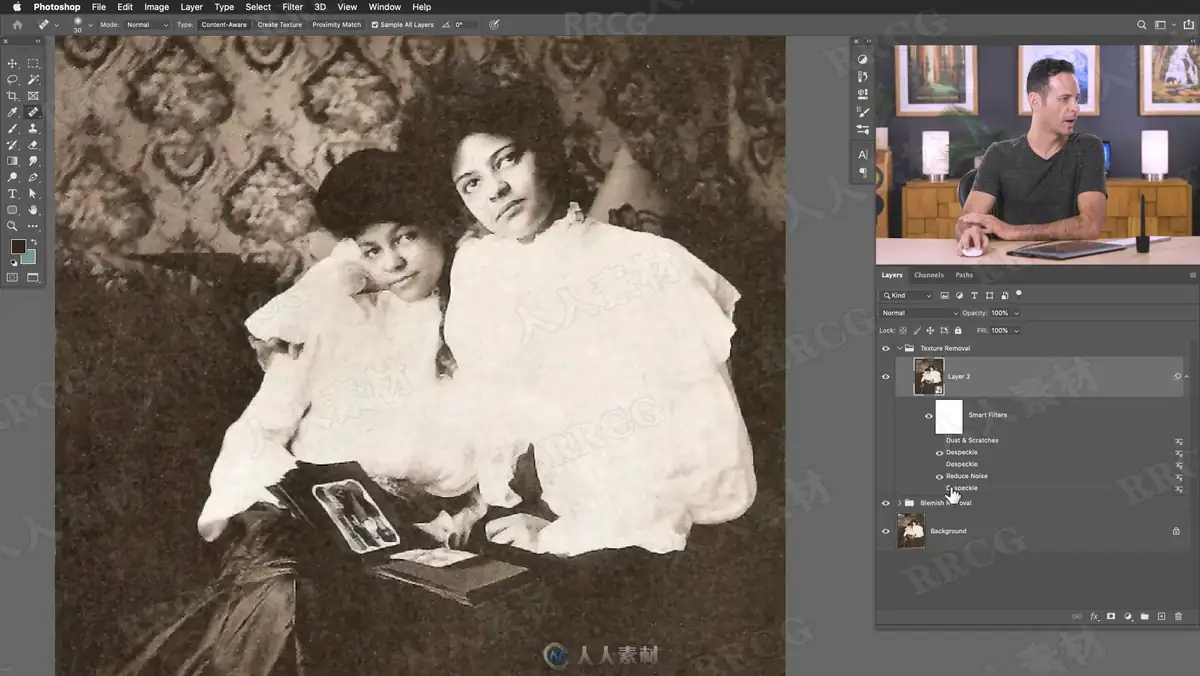Select the Type tool in toolbox
The width and height of the screenshot is (1200, 676).
(x=13, y=193)
